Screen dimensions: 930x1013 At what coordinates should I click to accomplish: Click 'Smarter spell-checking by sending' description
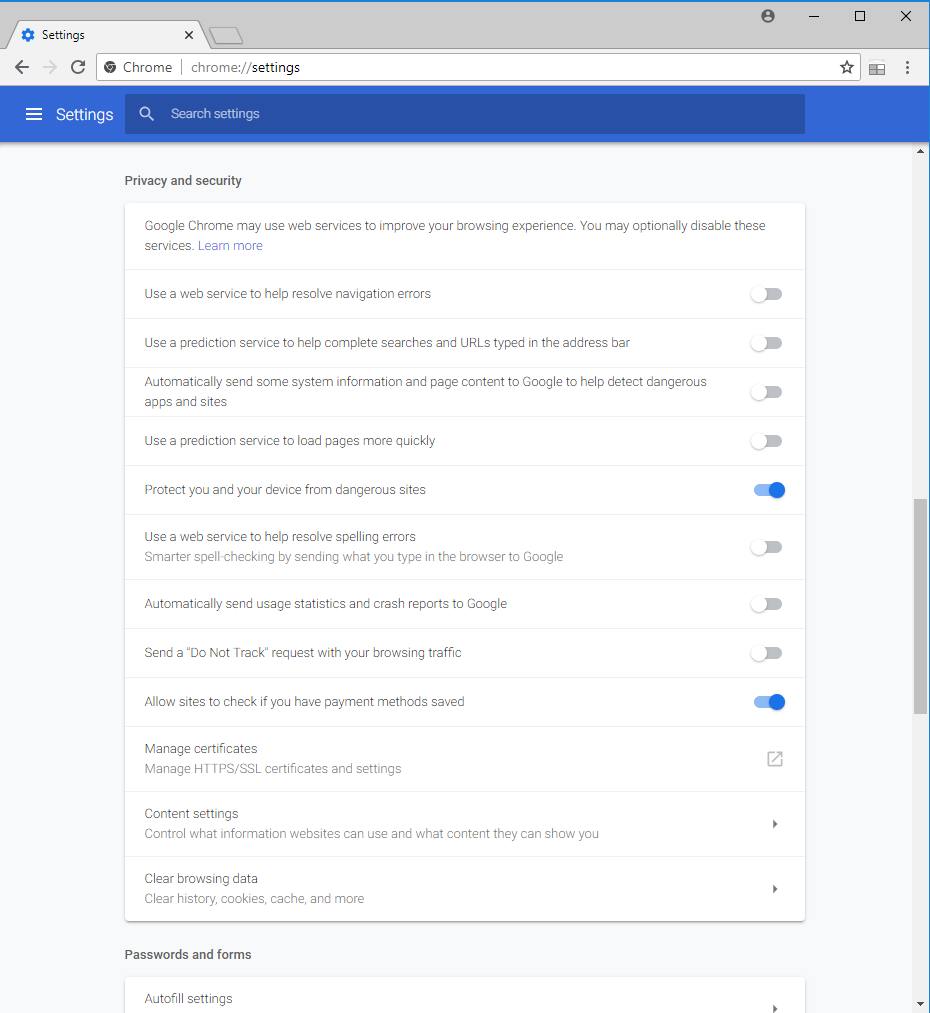coord(354,557)
